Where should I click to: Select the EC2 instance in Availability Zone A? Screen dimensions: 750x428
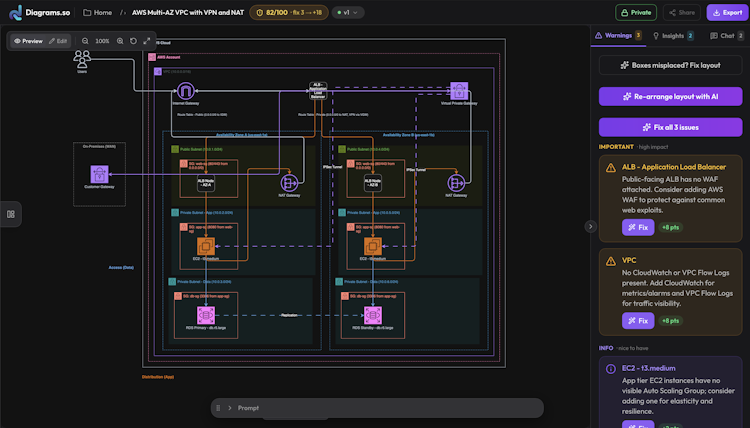[x=206, y=246]
